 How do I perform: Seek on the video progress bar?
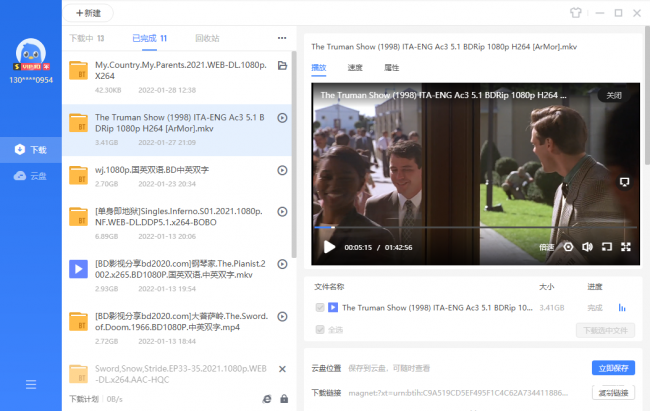475,227
